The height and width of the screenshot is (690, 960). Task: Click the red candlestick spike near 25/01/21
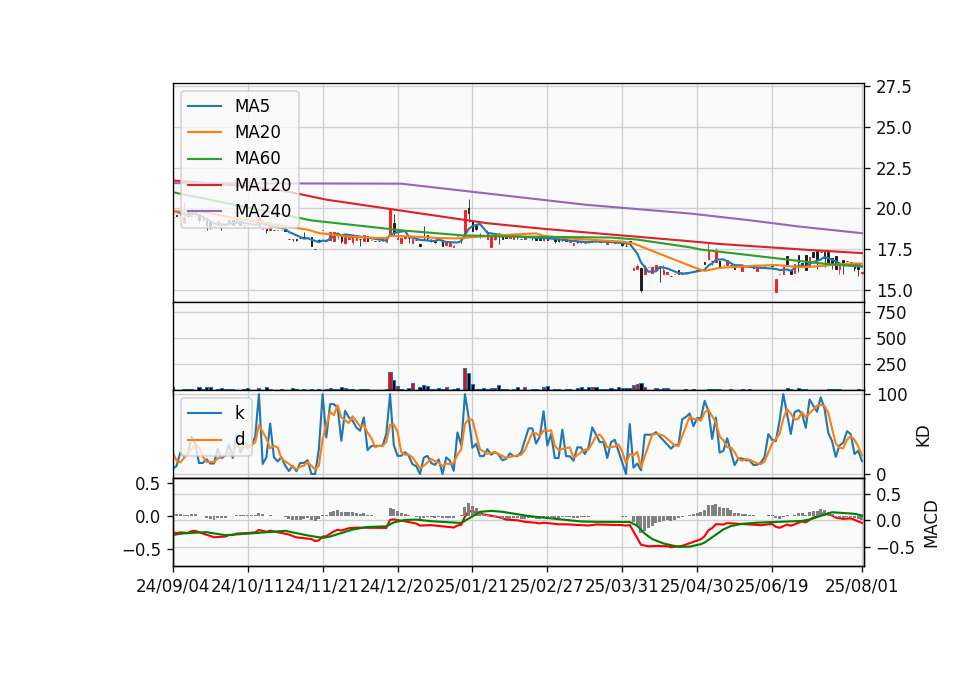(x=465, y=222)
